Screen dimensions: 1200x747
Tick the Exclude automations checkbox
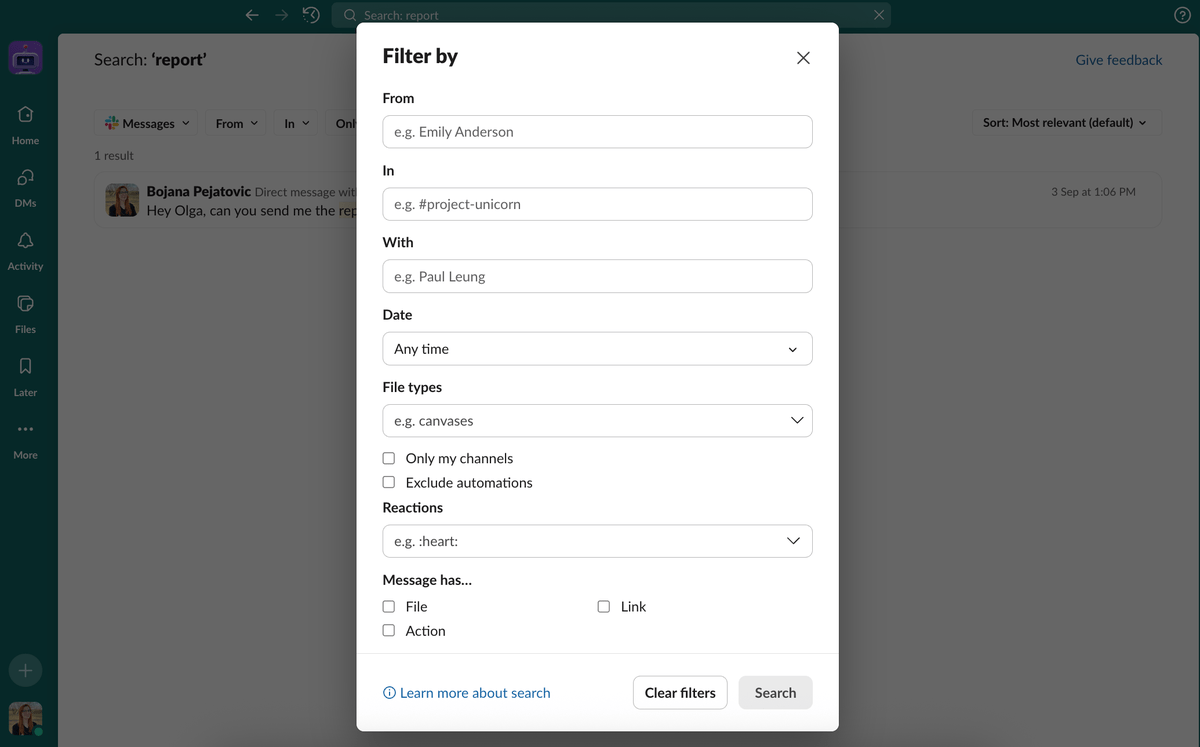(x=389, y=482)
